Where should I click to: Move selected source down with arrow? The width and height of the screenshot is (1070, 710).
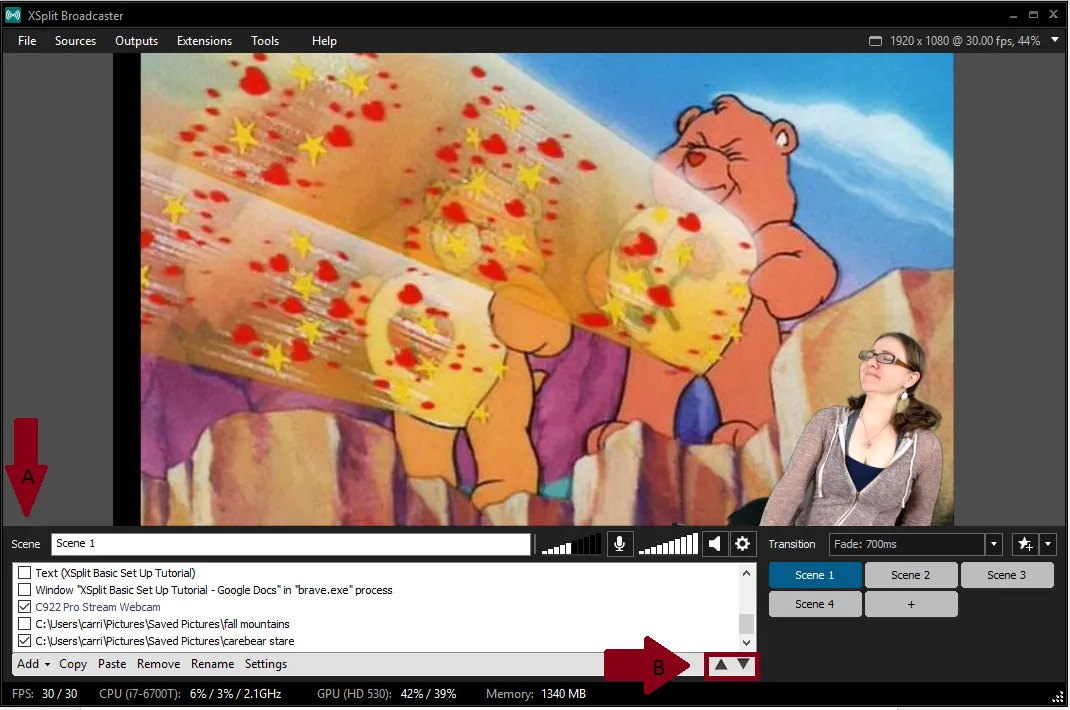click(x=743, y=664)
